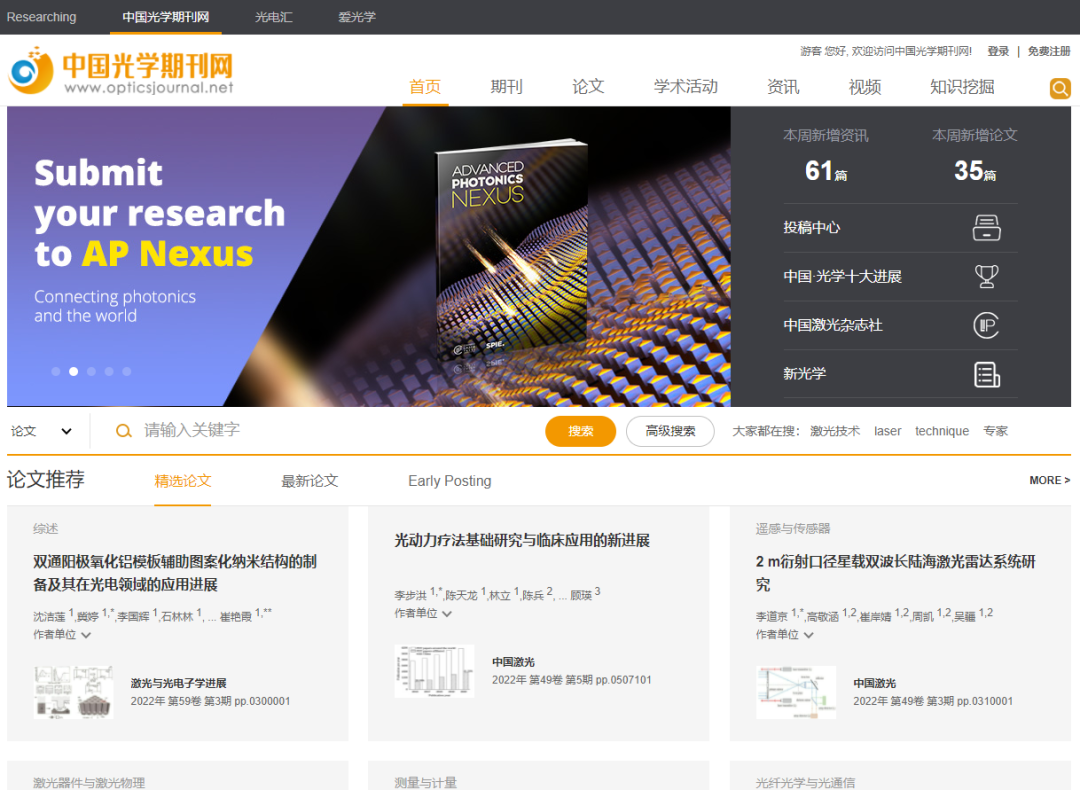Click the trending search term laser

pos(887,431)
